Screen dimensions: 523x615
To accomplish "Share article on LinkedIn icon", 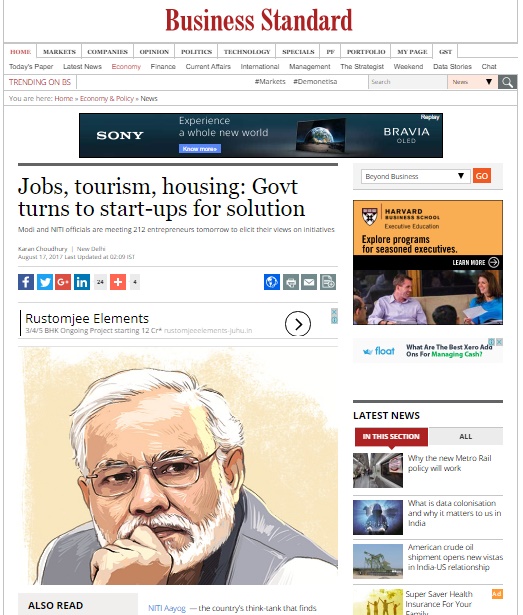I will 82,282.
